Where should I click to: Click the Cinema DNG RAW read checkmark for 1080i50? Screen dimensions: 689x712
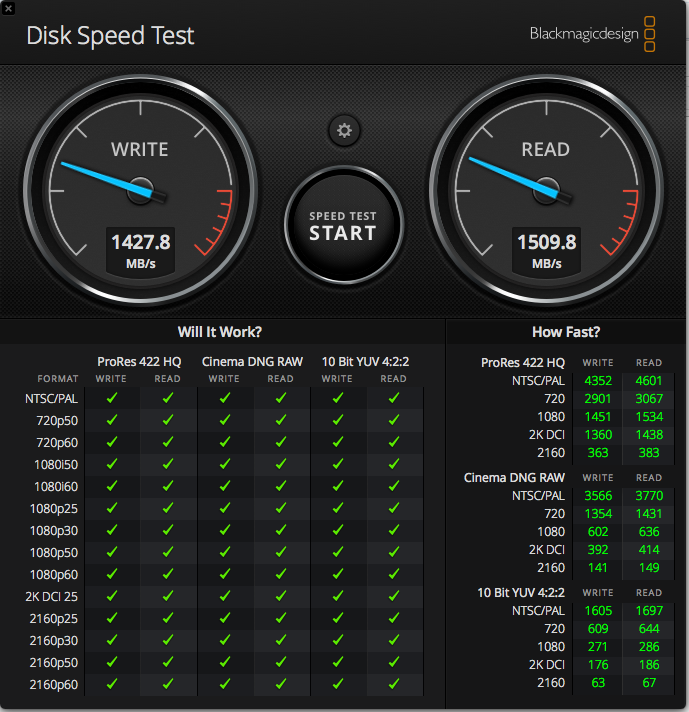coord(281,464)
